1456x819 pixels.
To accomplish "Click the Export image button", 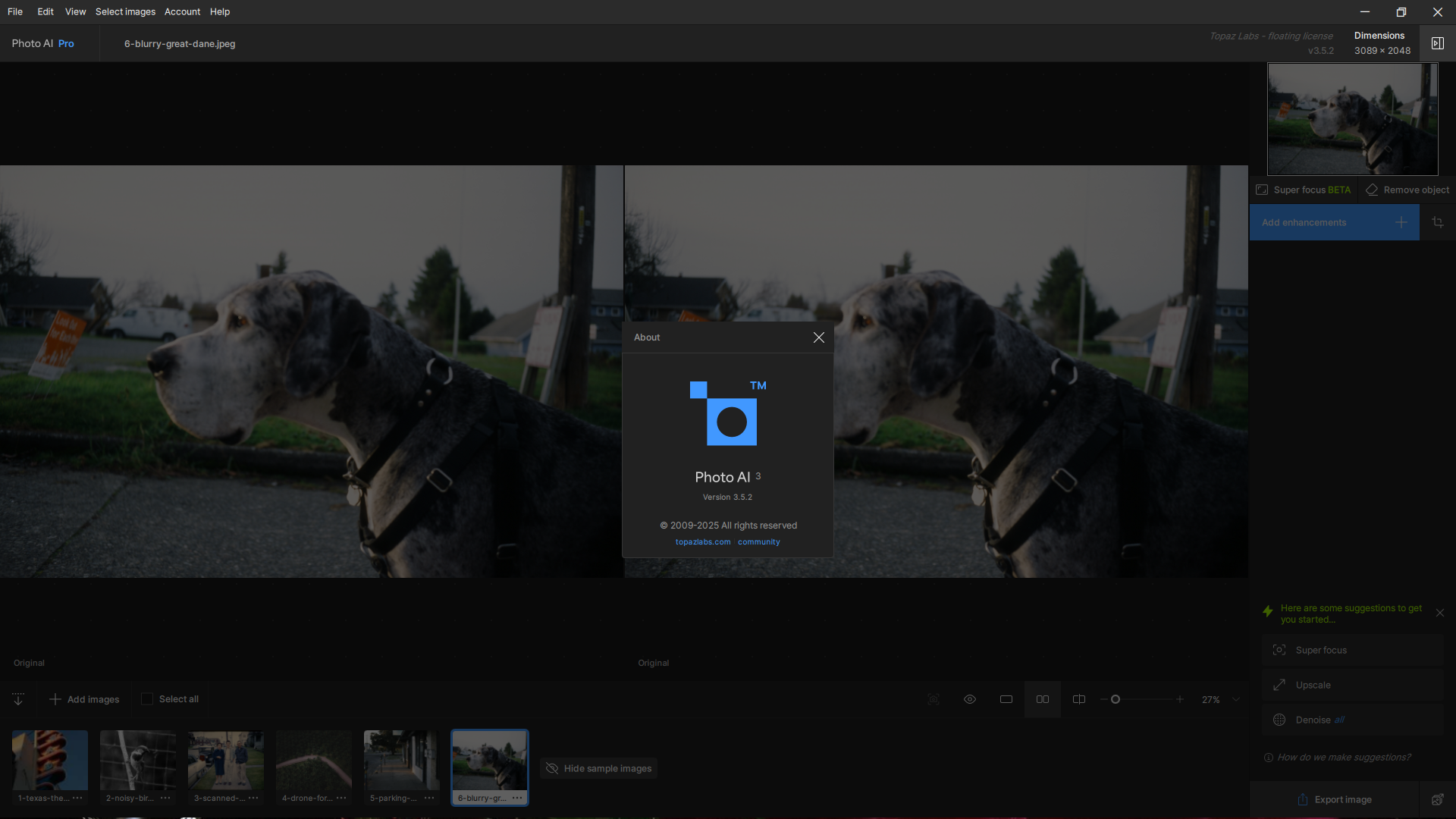I will (x=1334, y=799).
